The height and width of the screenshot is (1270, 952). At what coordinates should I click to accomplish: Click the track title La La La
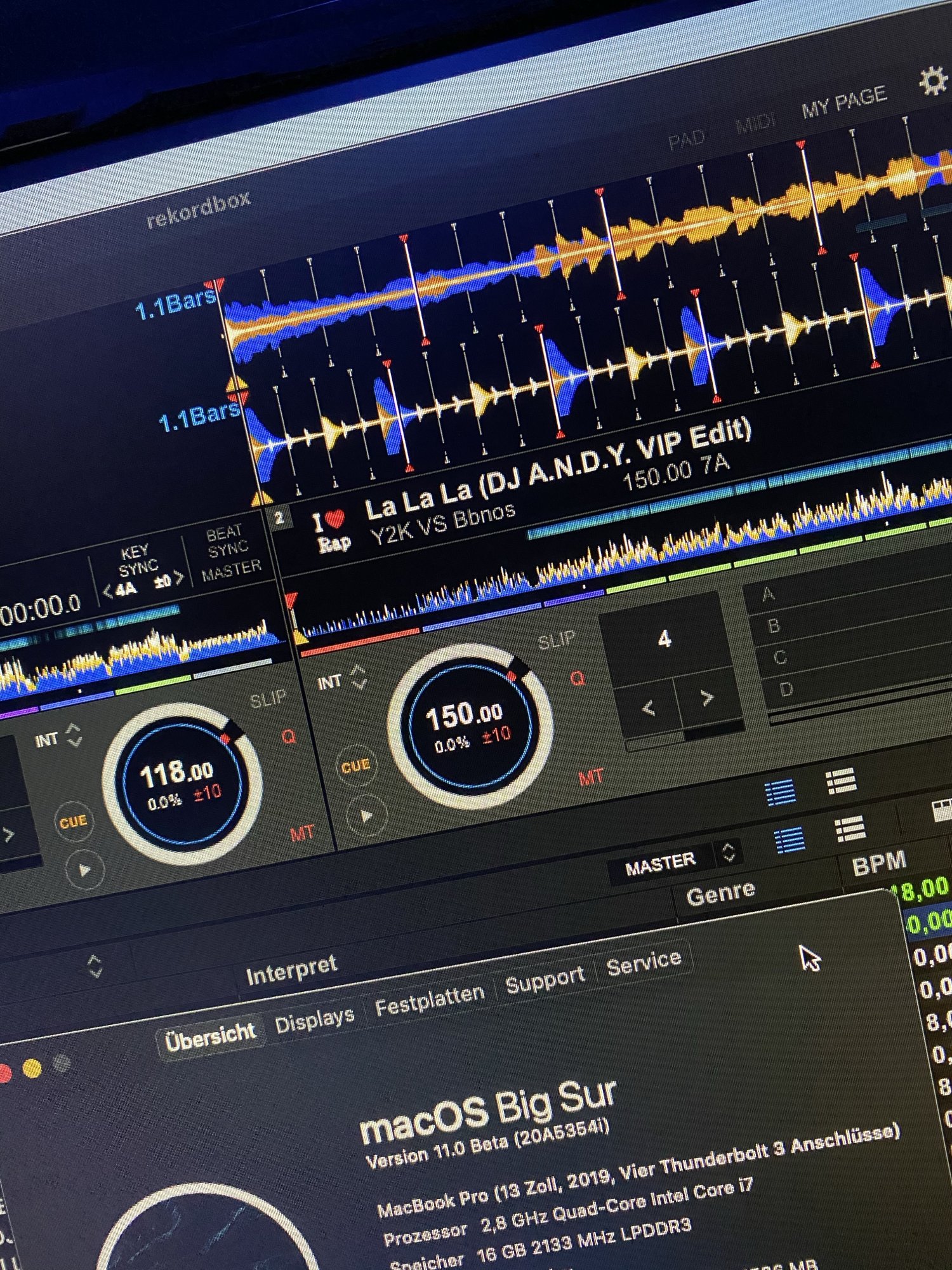(559, 469)
